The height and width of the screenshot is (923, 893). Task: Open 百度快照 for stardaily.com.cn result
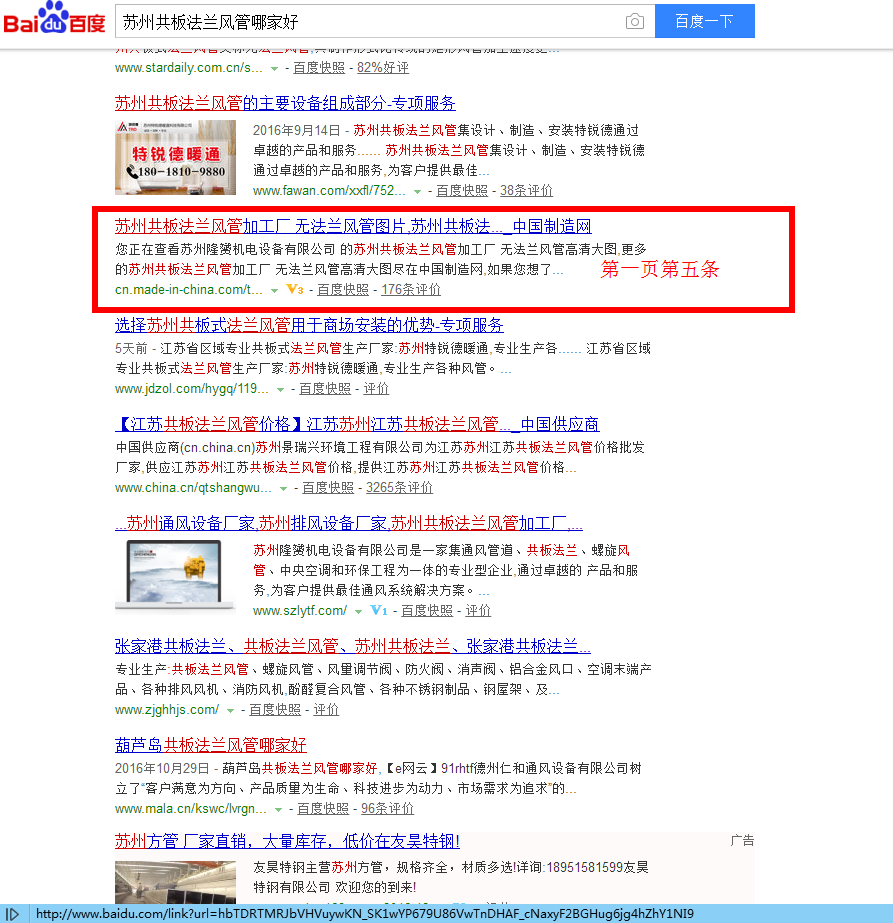pyautogui.click(x=319, y=68)
